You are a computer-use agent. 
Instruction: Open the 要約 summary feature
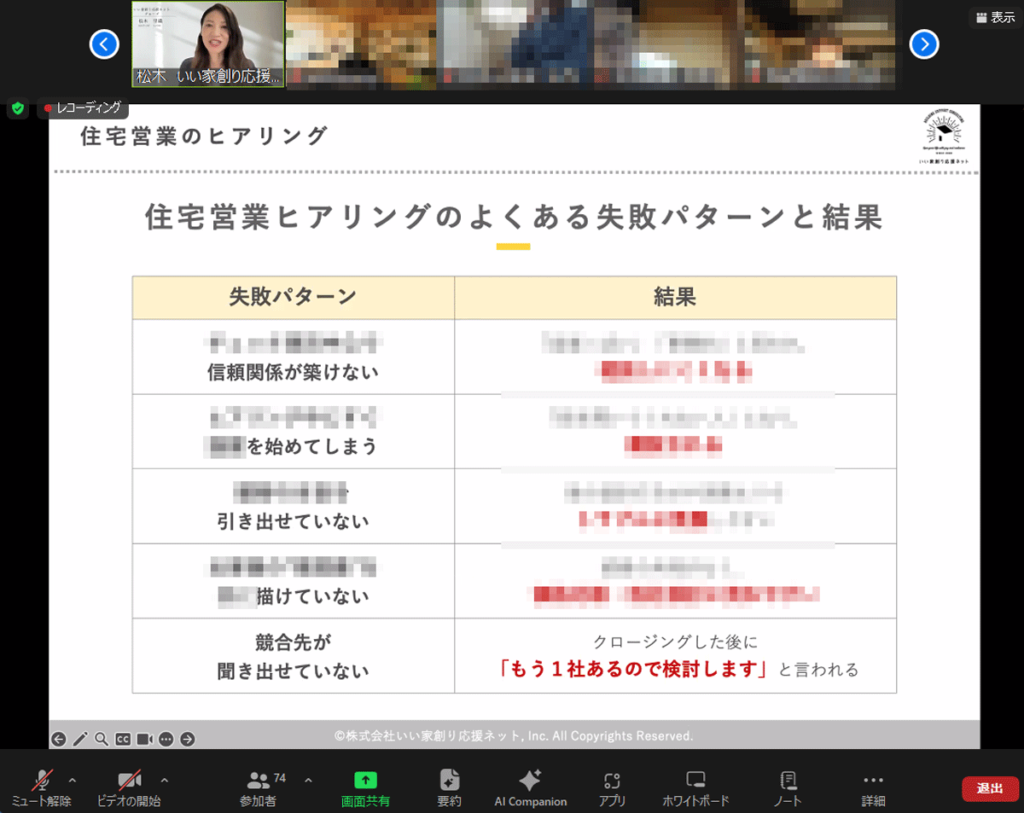tap(449, 788)
